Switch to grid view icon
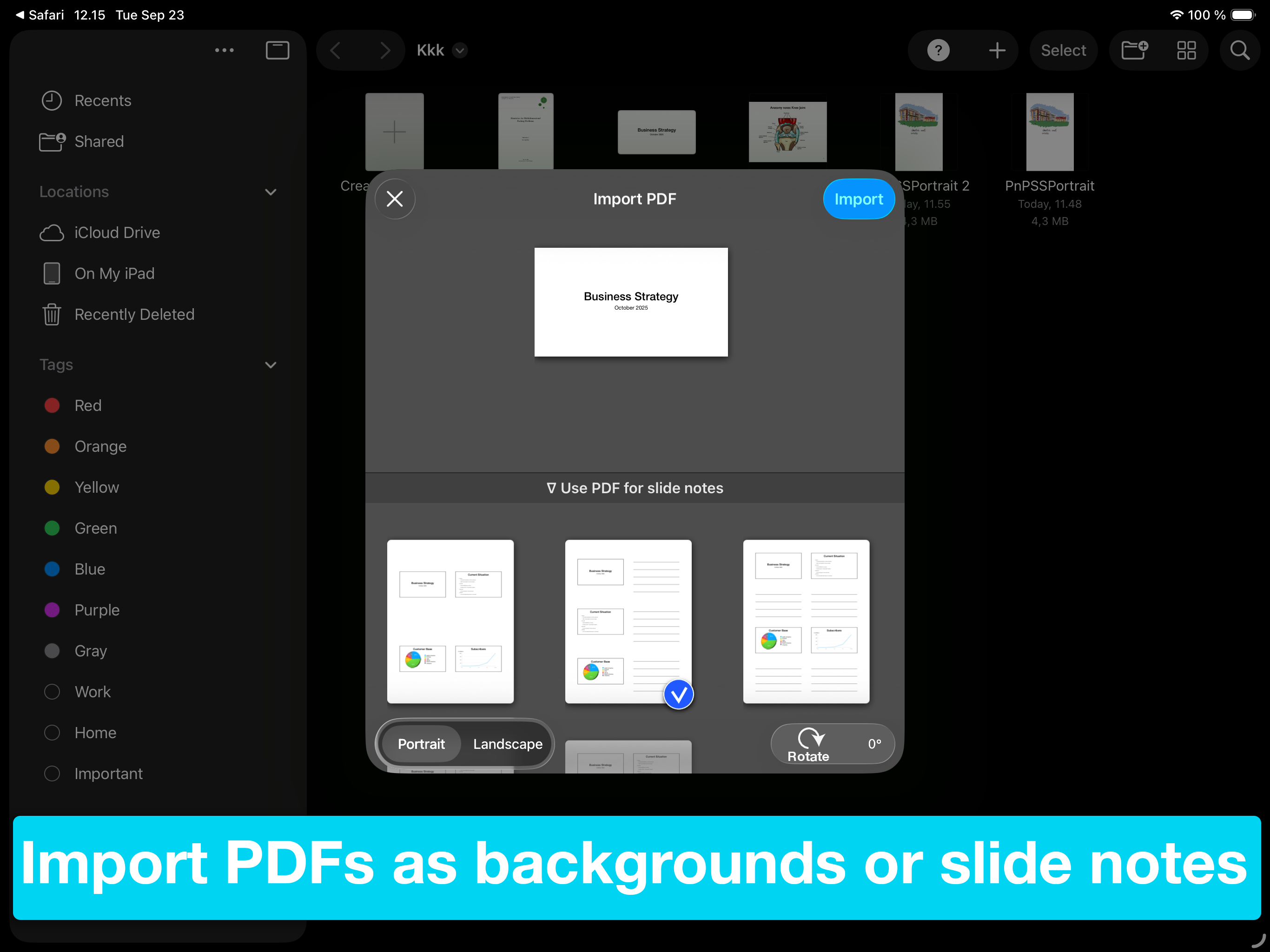This screenshot has height=952, width=1270. (1186, 51)
